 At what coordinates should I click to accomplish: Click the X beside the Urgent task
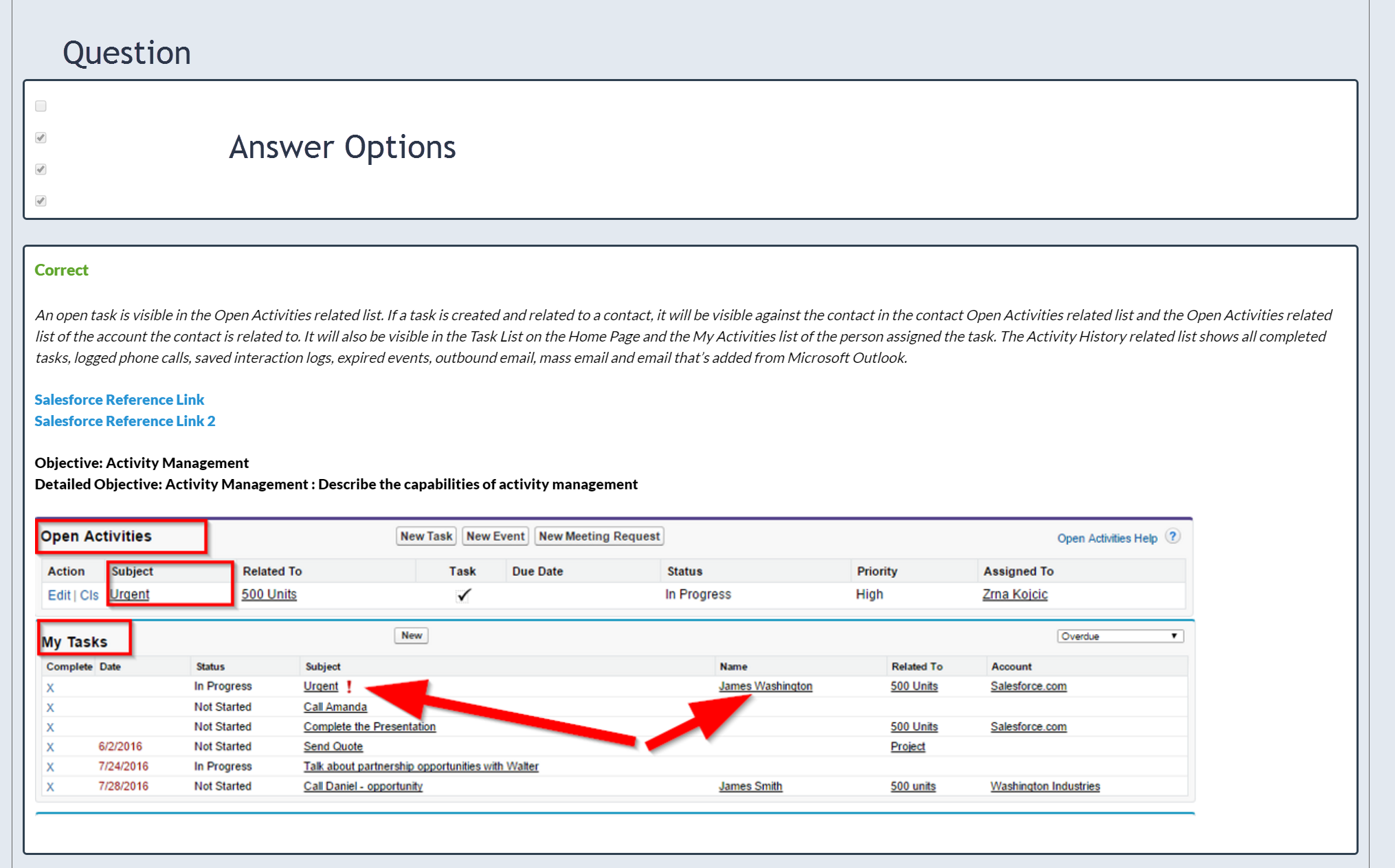[50, 687]
